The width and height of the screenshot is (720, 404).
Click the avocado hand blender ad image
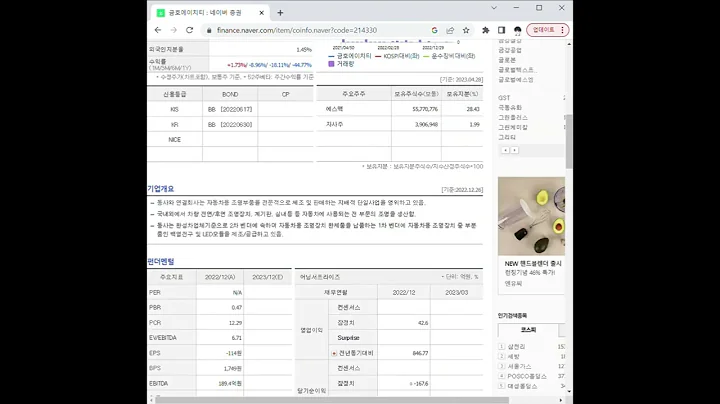pyautogui.click(x=531, y=216)
